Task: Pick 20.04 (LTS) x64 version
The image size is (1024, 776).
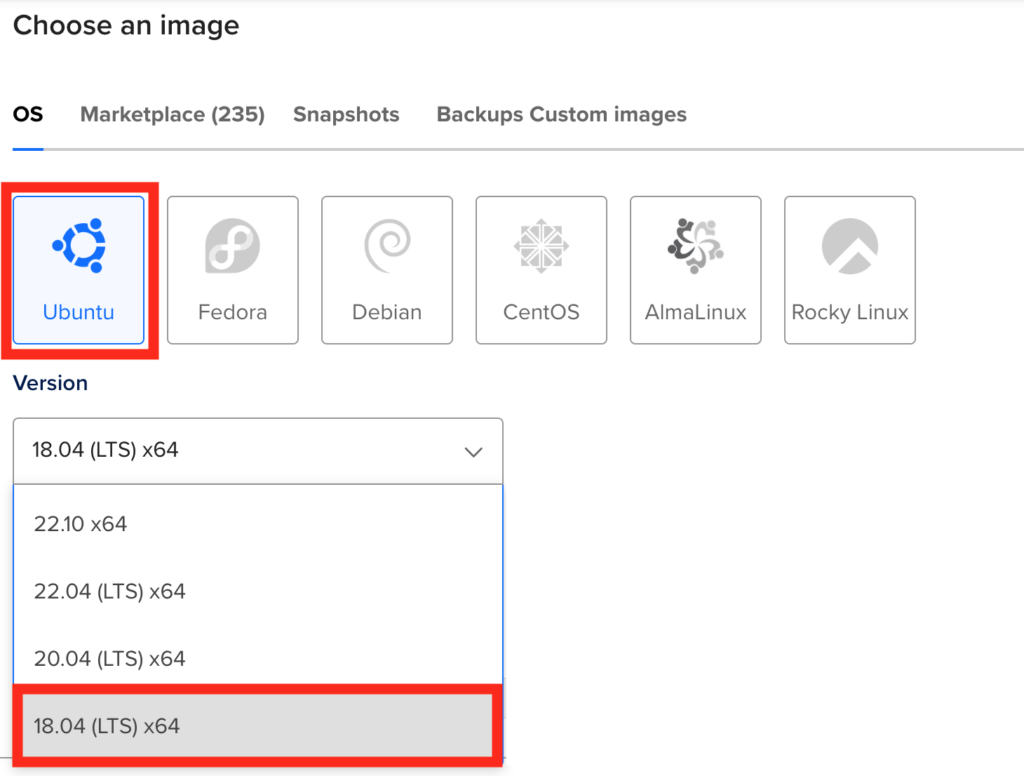Action: pos(110,659)
